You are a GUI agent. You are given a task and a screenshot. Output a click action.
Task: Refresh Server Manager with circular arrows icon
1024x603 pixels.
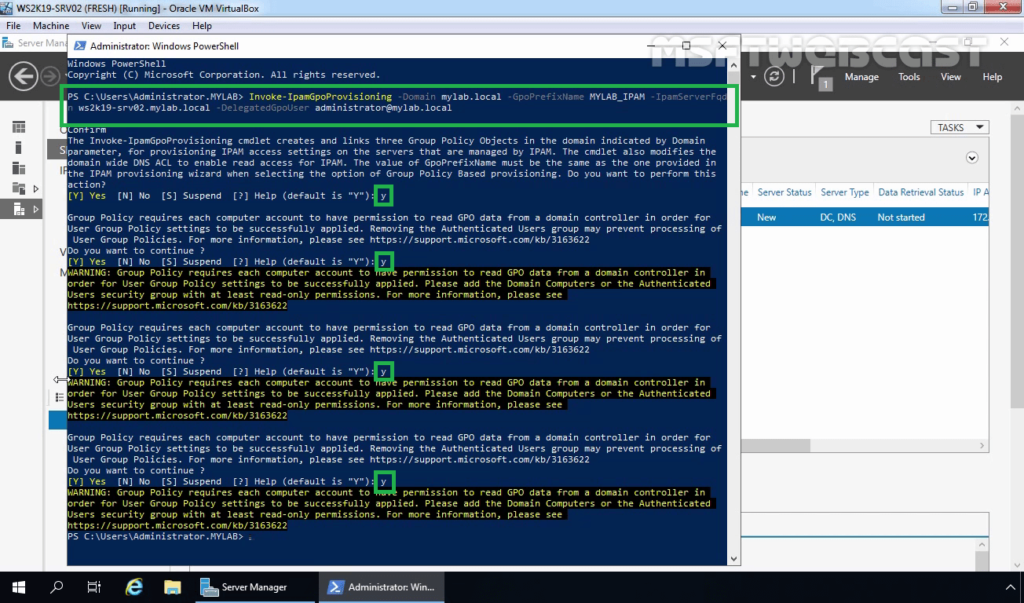point(774,76)
